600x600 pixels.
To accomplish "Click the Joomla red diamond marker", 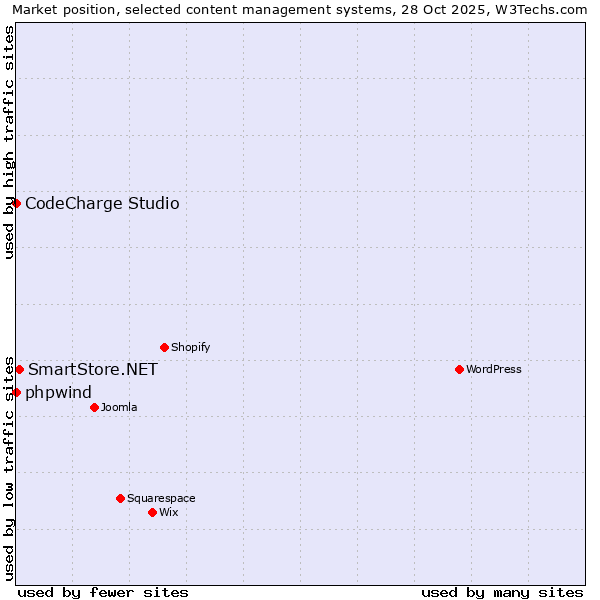I will coord(94,407).
